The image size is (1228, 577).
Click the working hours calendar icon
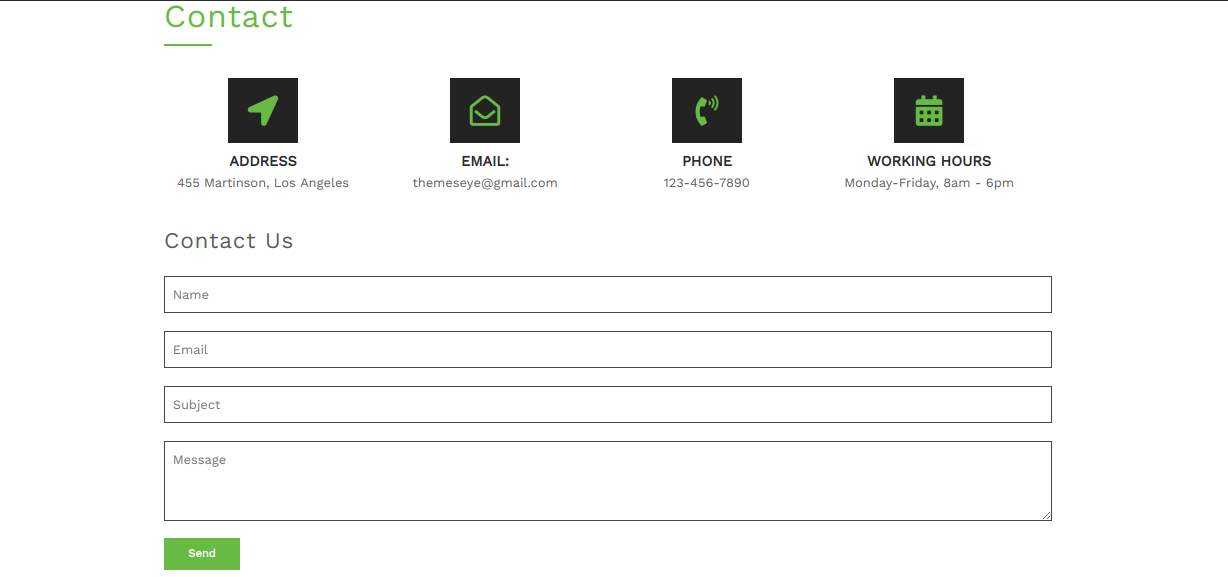[929, 110]
